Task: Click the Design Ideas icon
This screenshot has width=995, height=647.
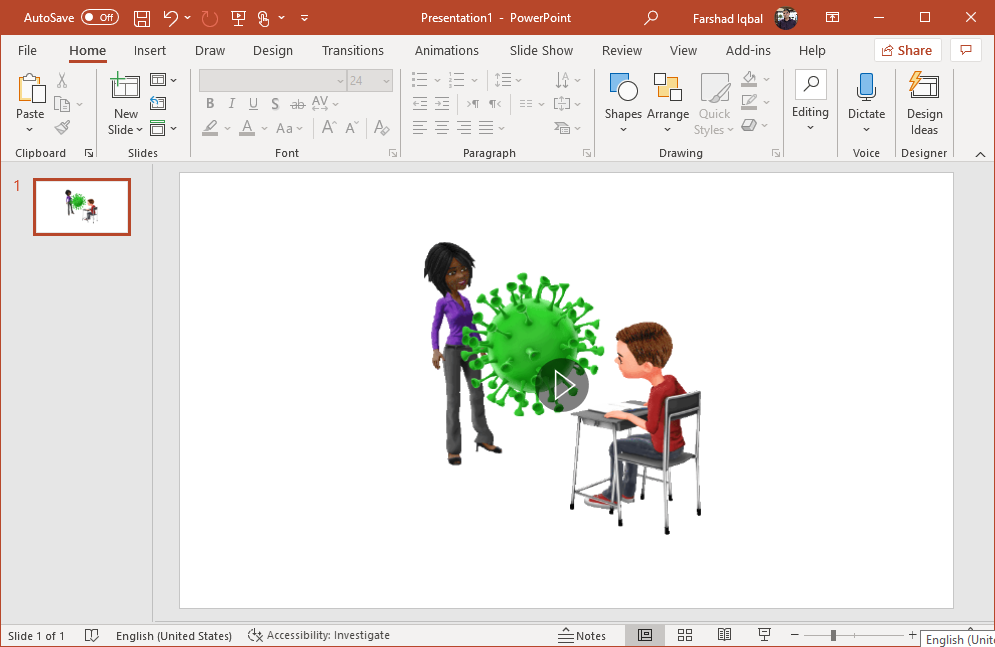Action: 924,104
